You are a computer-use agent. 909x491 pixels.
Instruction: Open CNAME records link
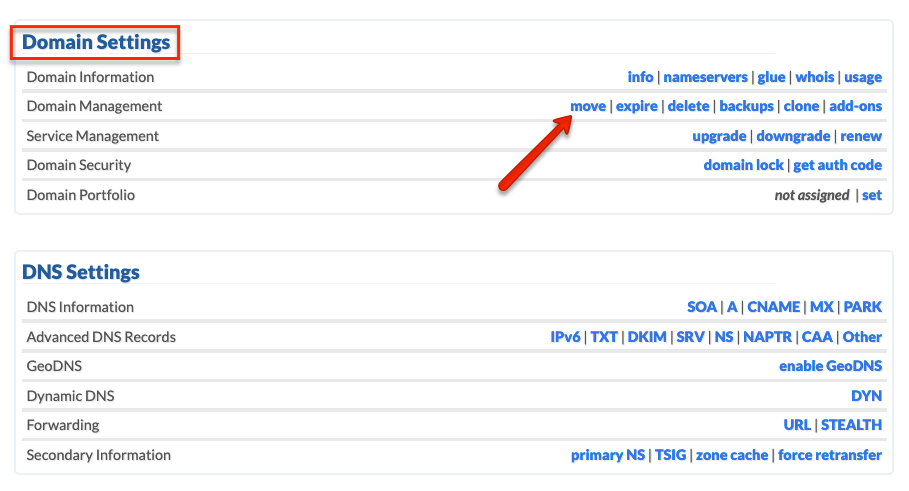point(773,307)
